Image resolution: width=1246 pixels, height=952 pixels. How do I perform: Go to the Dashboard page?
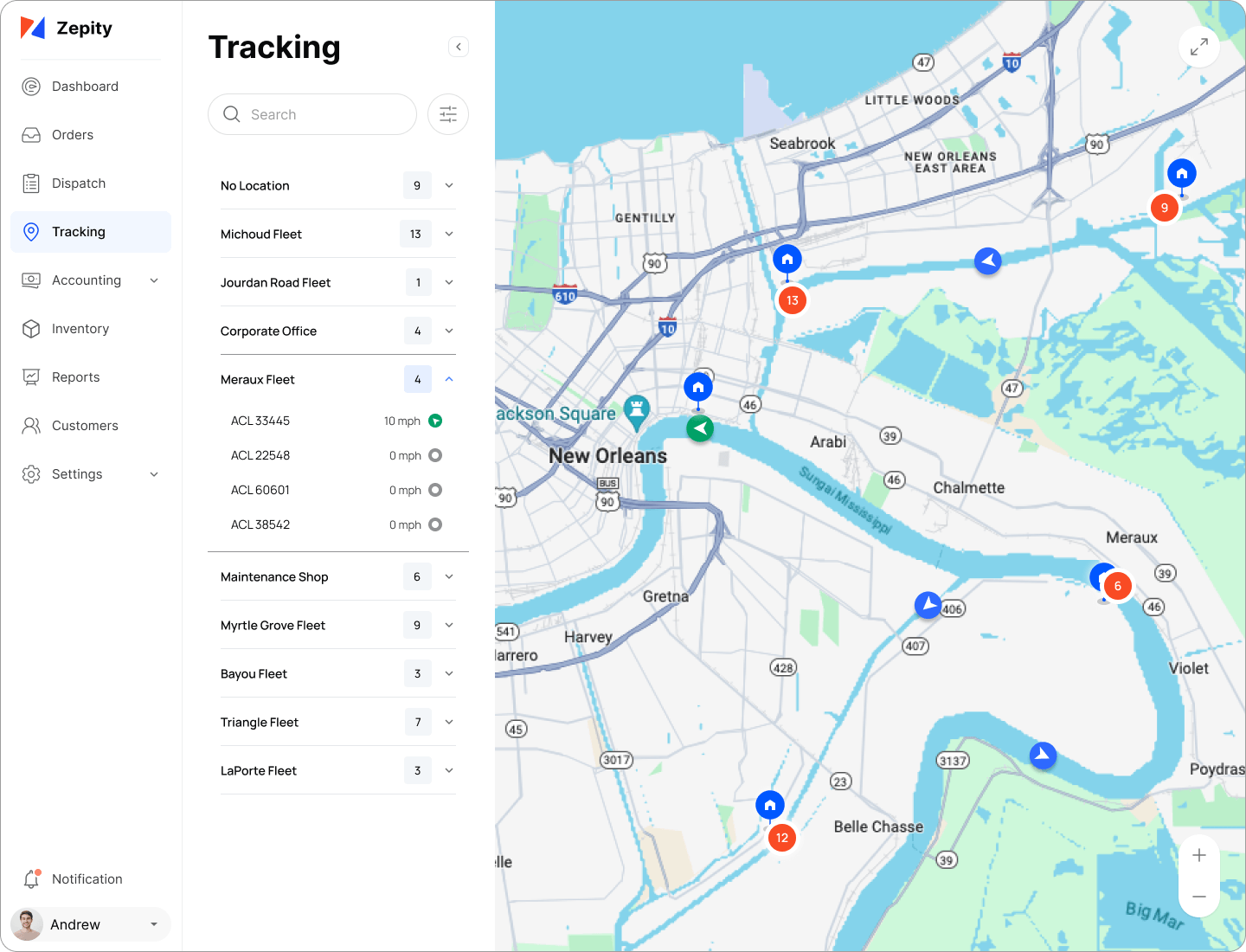point(85,87)
